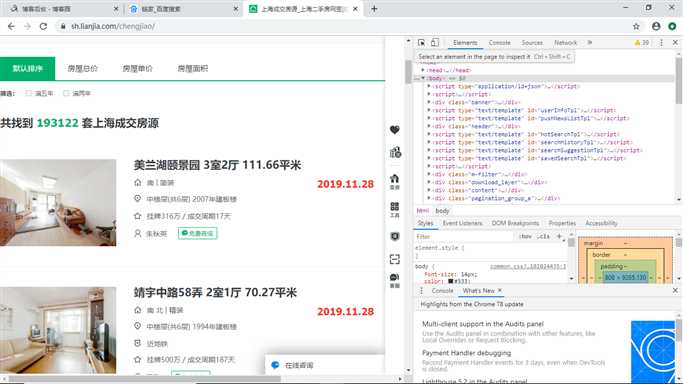Switch to the DevTools Sources tab
Screen dimensions: 683x384
pyautogui.click(x=532, y=43)
